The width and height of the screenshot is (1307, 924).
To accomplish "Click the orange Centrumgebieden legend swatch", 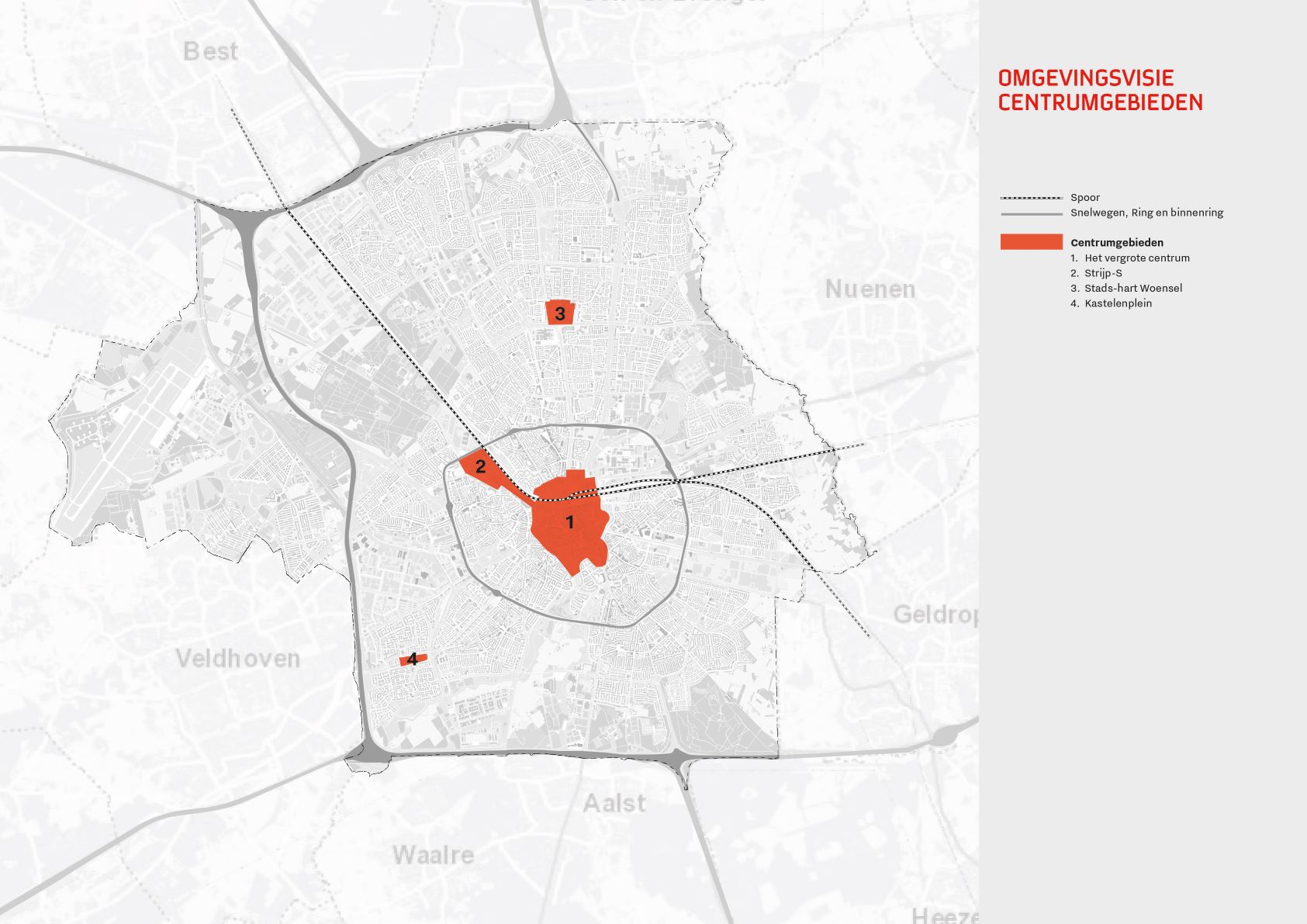I will click(x=1031, y=242).
